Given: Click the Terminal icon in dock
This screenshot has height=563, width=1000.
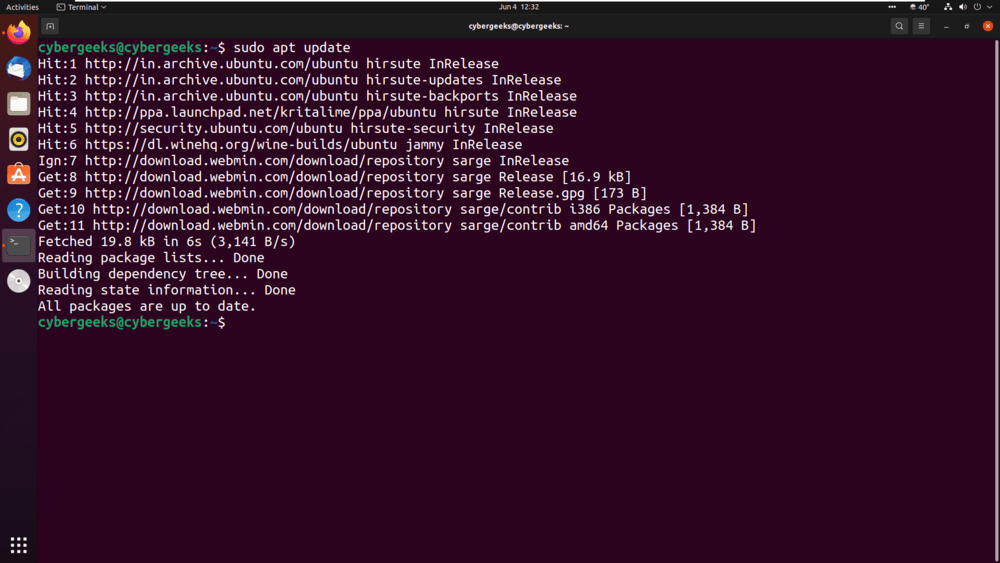Looking at the screenshot, I should click(18, 245).
